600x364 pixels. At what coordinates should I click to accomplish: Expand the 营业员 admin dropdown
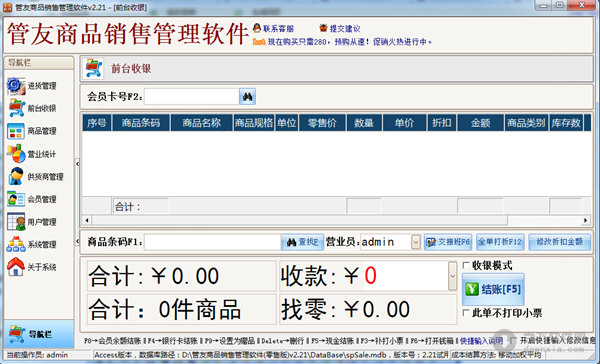click(416, 242)
